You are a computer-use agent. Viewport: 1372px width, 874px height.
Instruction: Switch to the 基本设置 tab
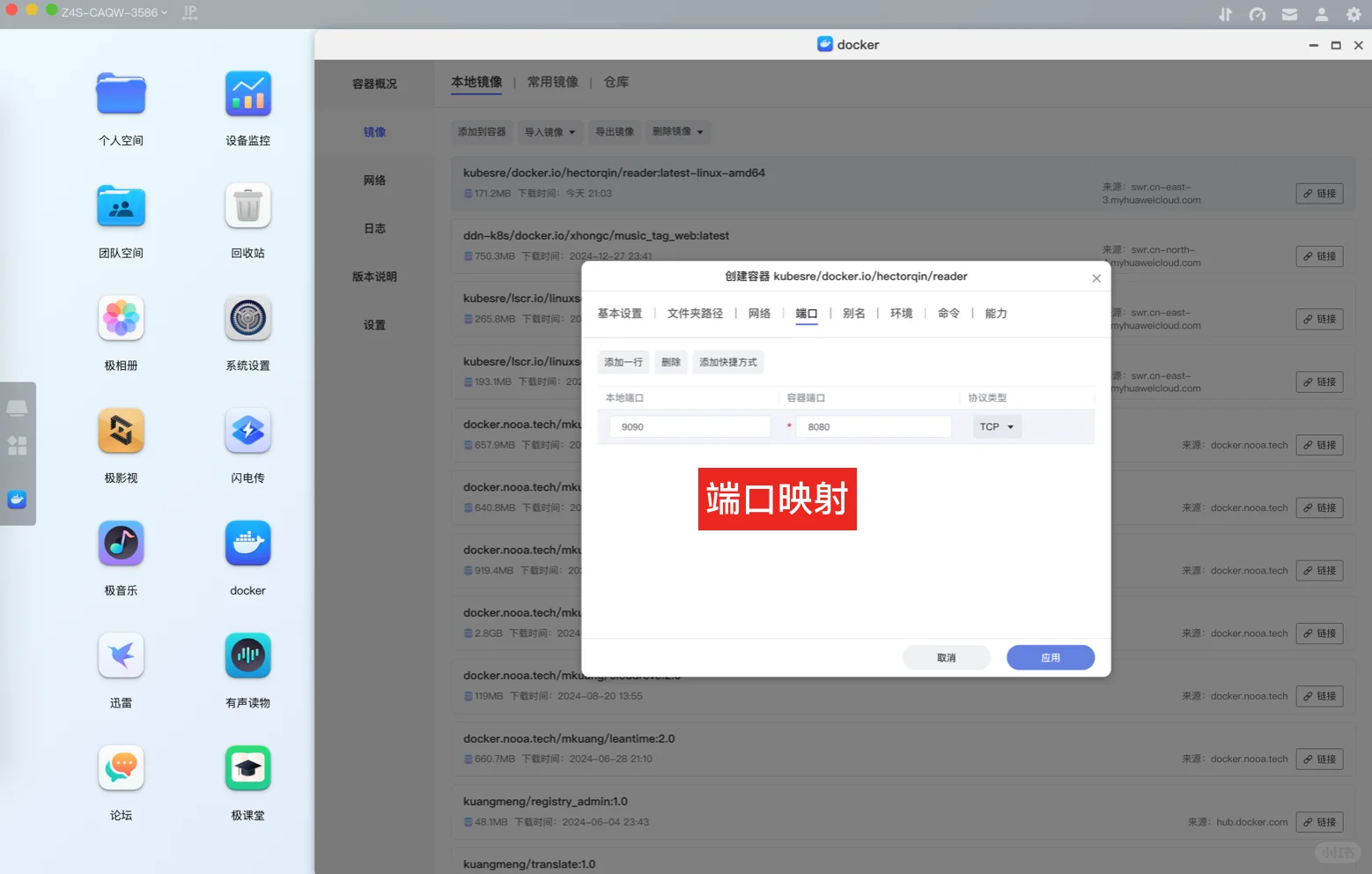[x=620, y=314]
